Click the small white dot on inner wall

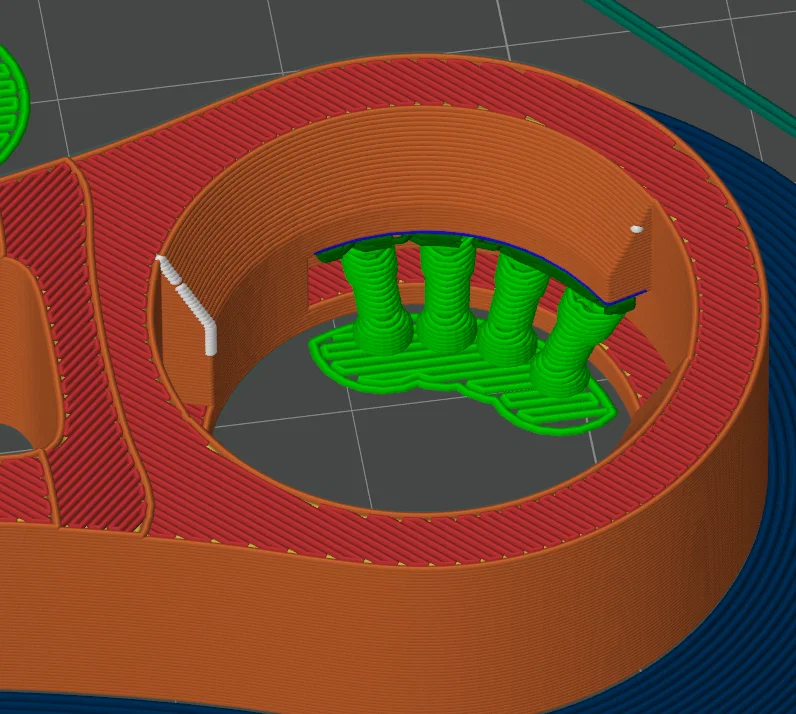[637, 230]
